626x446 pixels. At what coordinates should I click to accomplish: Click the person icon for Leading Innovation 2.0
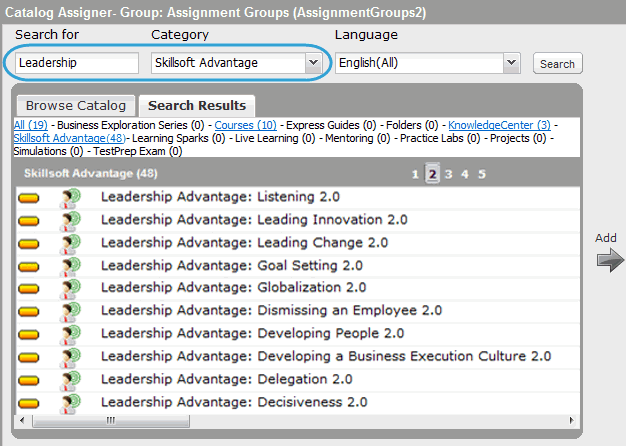click(x=70, y=221)
